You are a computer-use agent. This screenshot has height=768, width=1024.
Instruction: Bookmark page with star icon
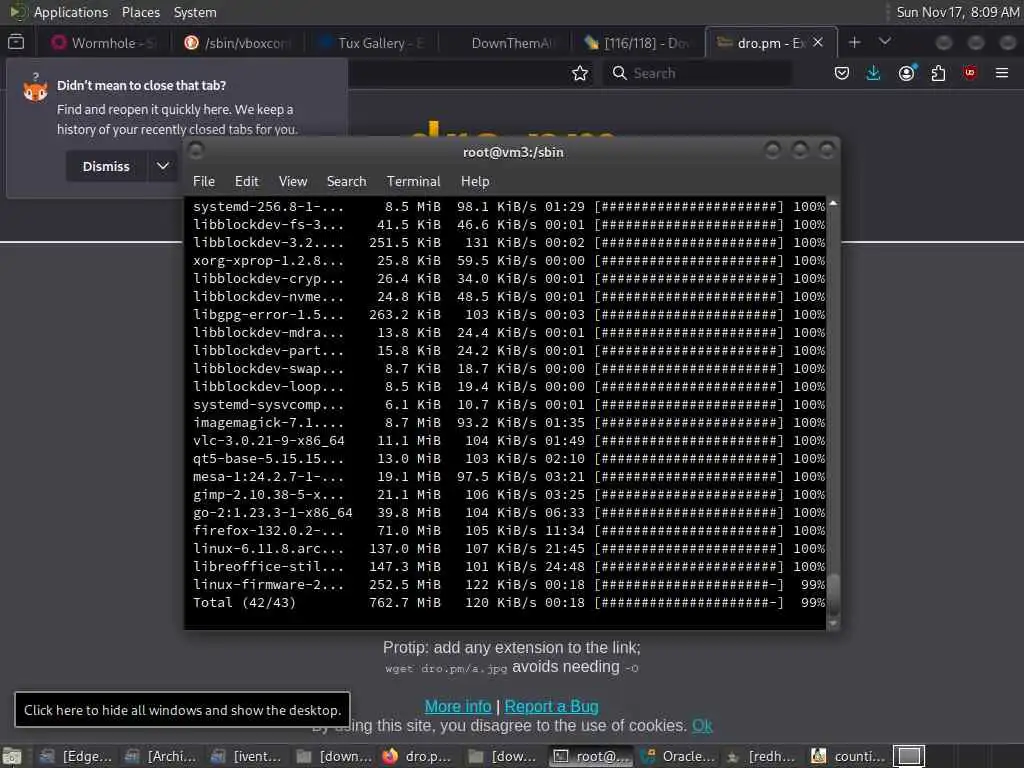[x=579, y=73]
